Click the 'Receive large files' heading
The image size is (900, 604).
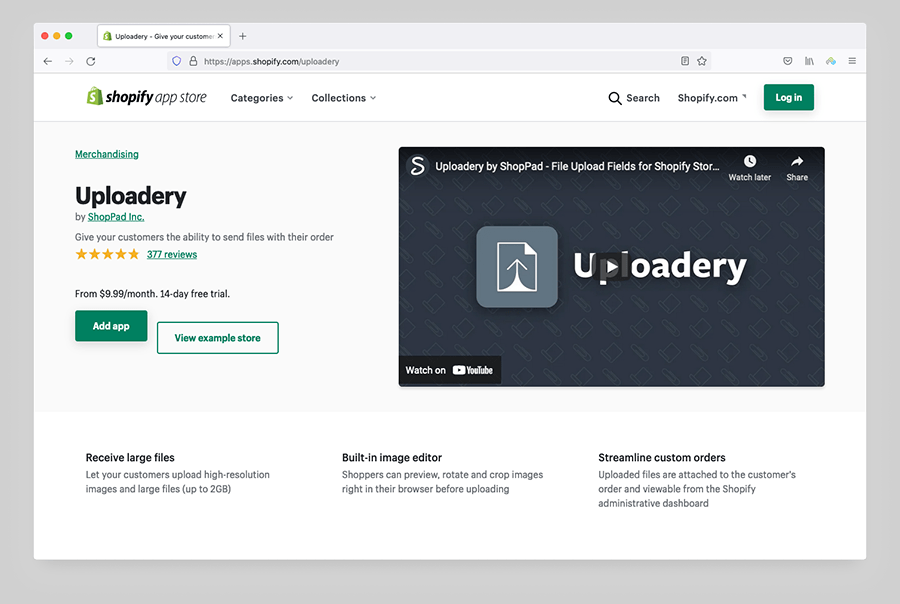click(x=130, y=458)
